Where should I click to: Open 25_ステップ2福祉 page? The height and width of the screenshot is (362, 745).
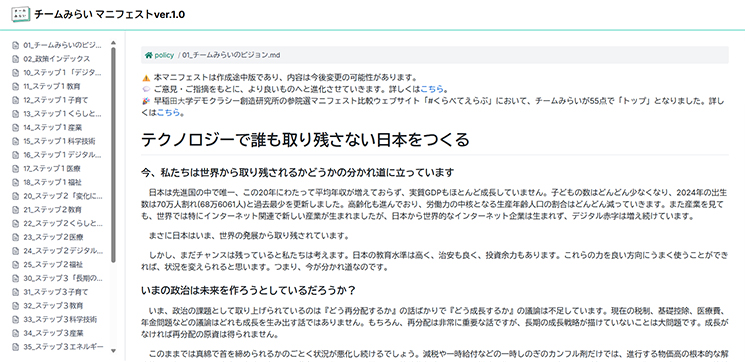(x=53, y=265)
